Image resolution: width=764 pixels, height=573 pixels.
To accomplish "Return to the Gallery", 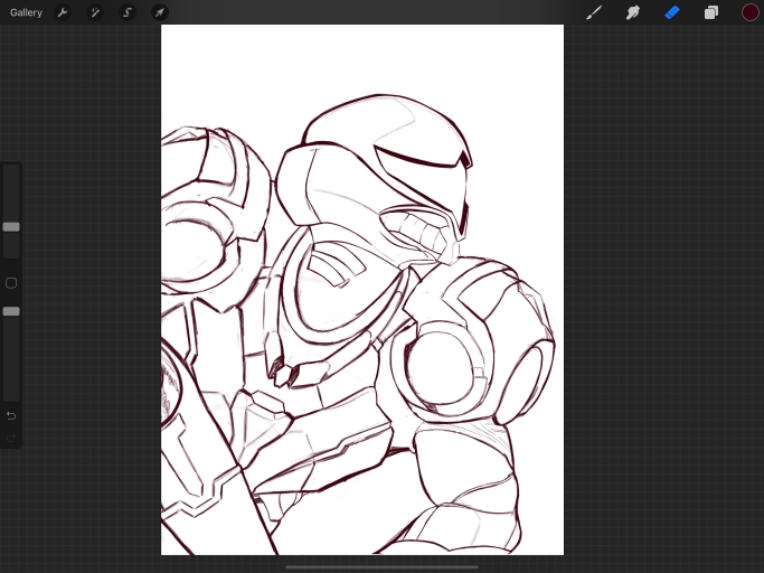I will pyautogui.click(x=26, y=13).
